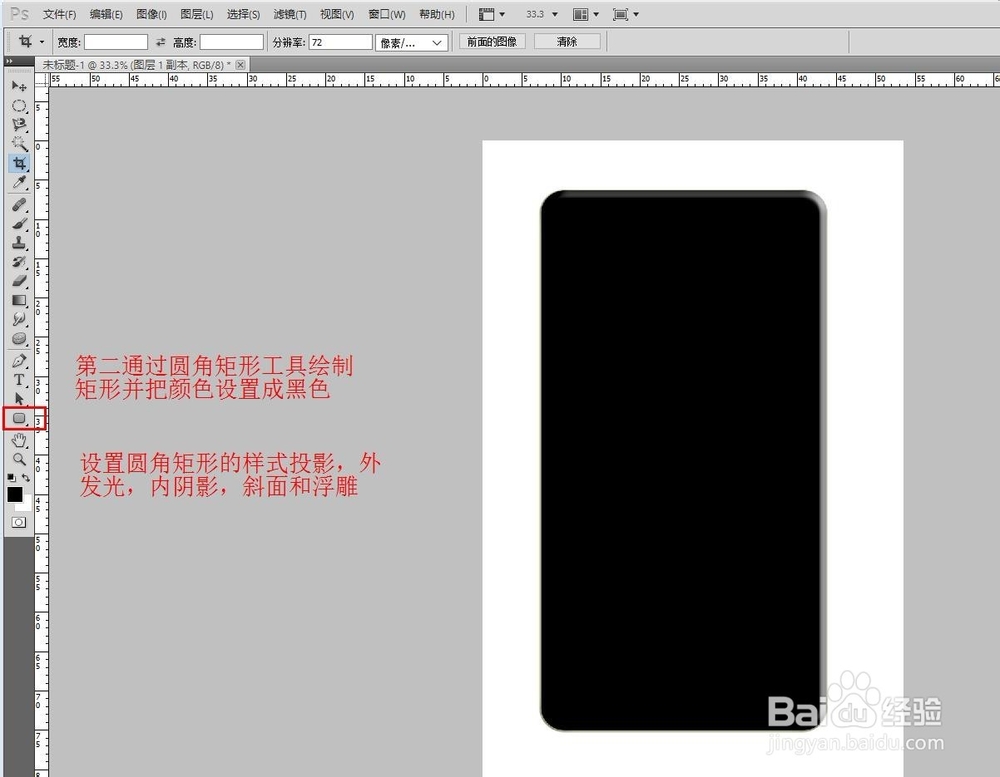Swap width and height values
Viewport: 1000px width, 777px height.
pos(161,42)
